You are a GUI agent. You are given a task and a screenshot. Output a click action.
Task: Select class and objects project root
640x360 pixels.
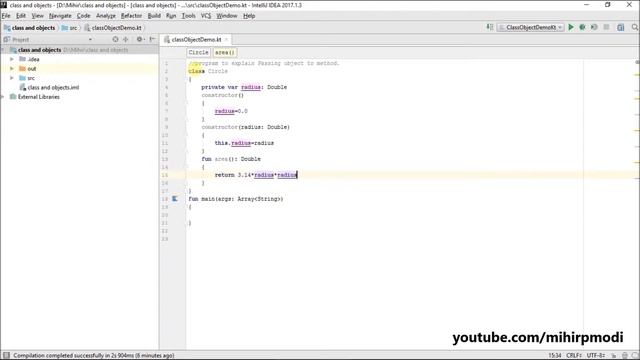point(39,50)
